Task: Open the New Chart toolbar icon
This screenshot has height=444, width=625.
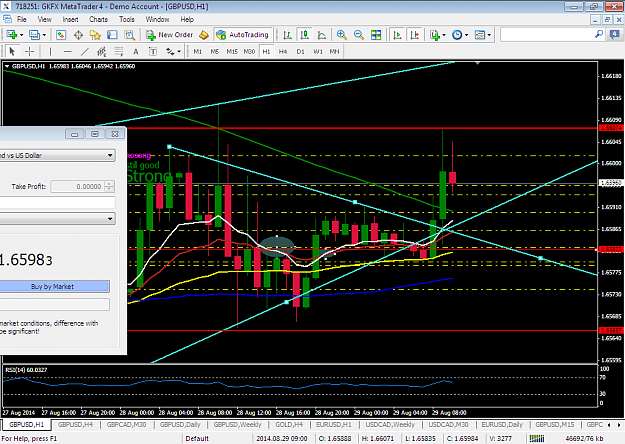Action: pyautogui.click(x=12, y=35)
